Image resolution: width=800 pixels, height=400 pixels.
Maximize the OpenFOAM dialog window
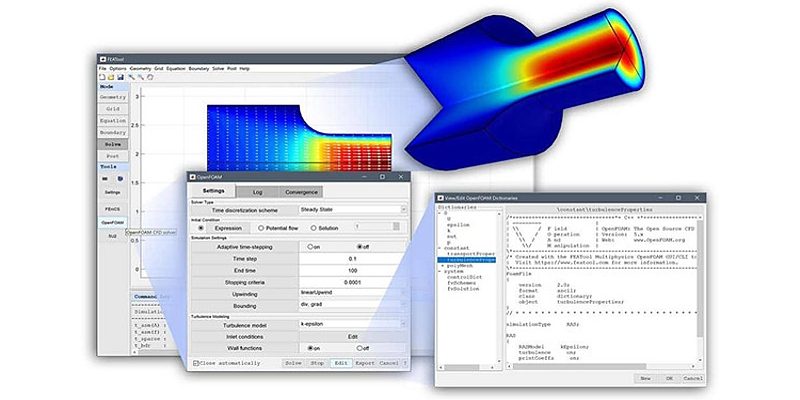click(382, 177)
